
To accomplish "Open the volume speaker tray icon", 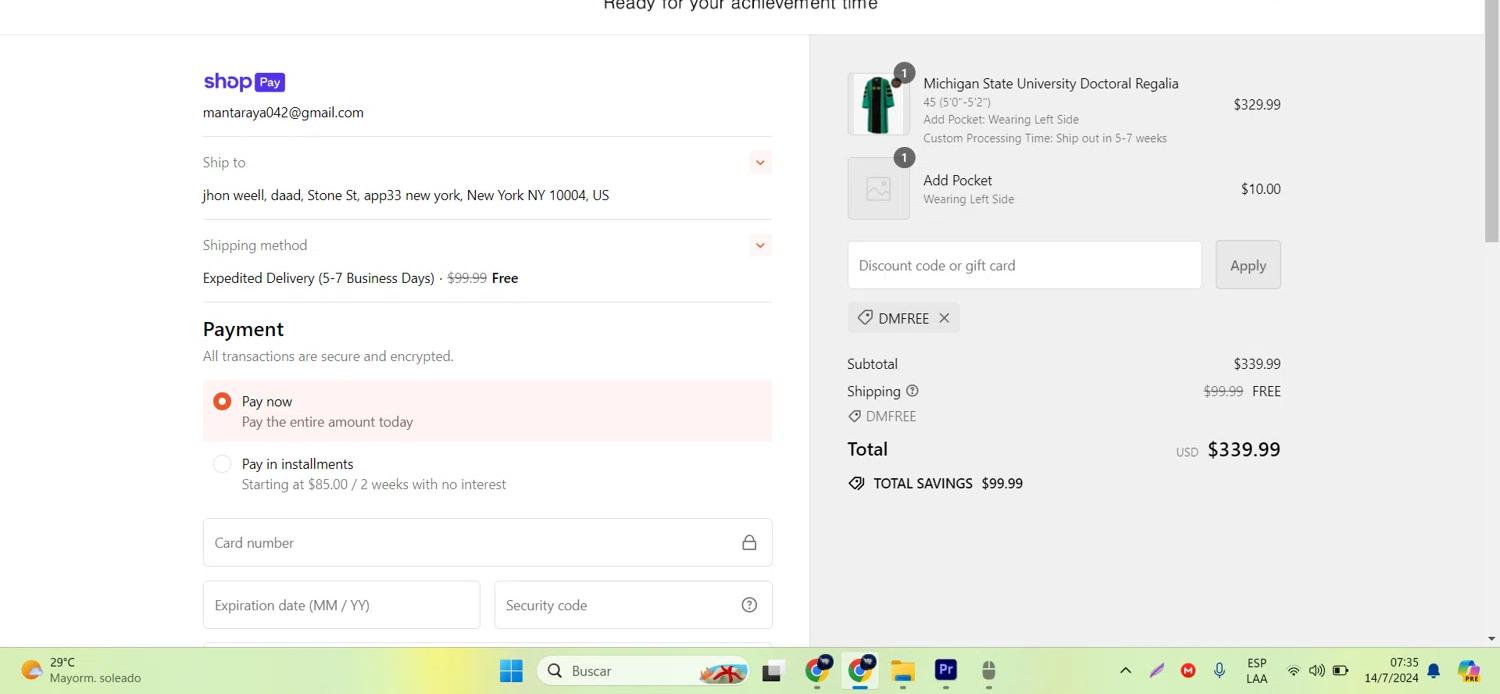I will point(1317,671).
